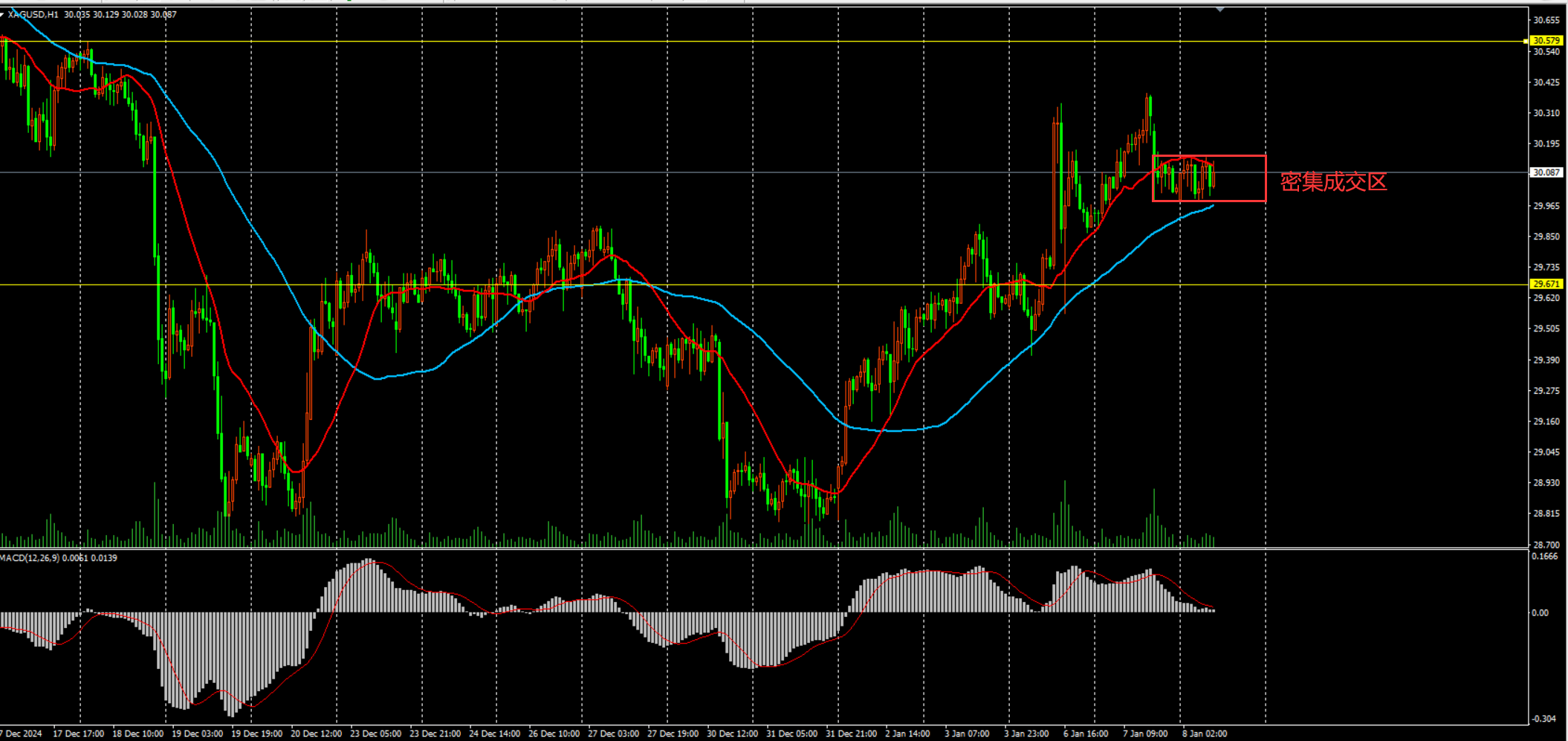The height and width of the screenshot is (741, 1568).
Task: Click the 3 Jan 23:00 time label
Action: tap(1027, 734)
